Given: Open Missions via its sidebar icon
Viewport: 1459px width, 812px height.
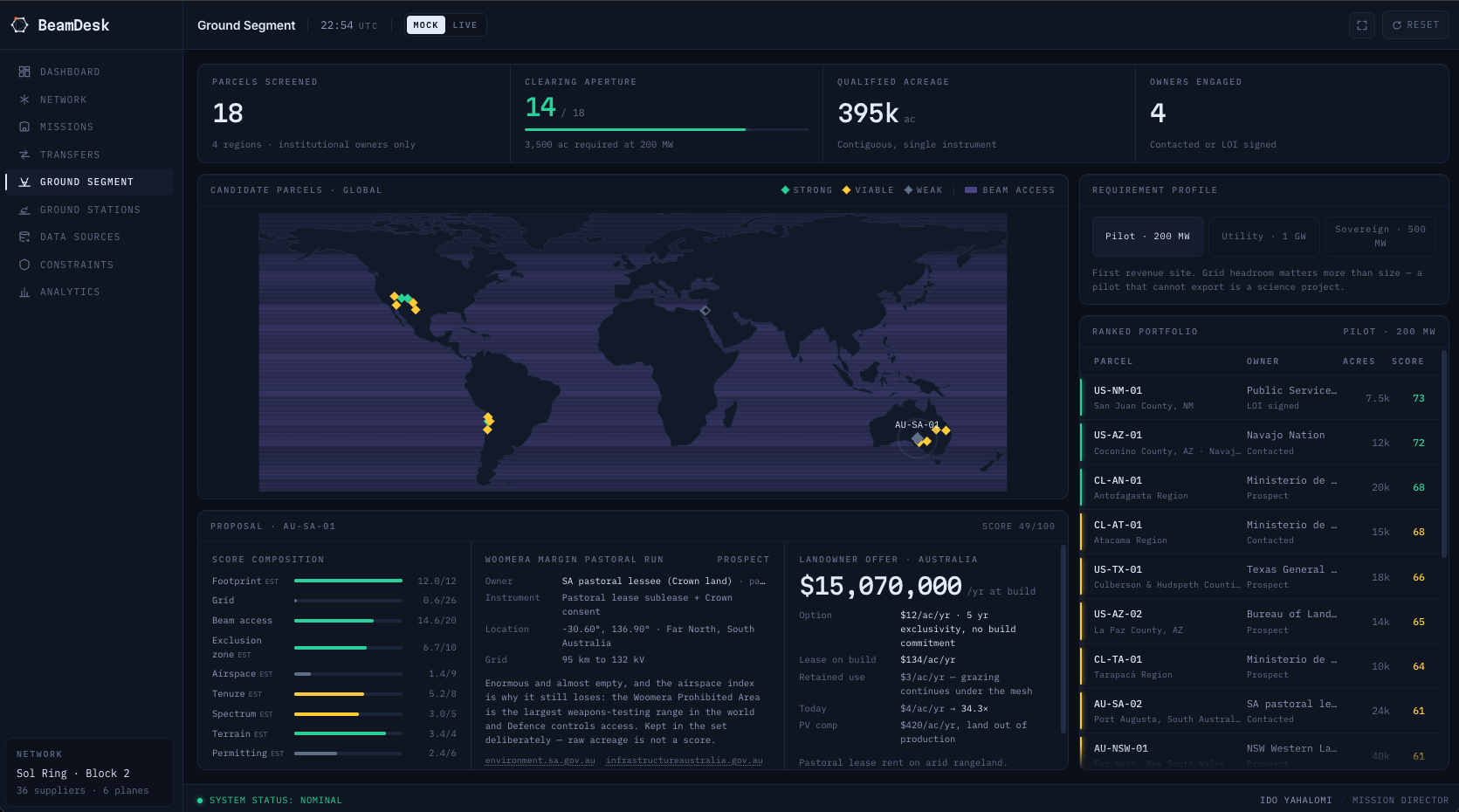Looking at the screenshot, I should (24, 127).
